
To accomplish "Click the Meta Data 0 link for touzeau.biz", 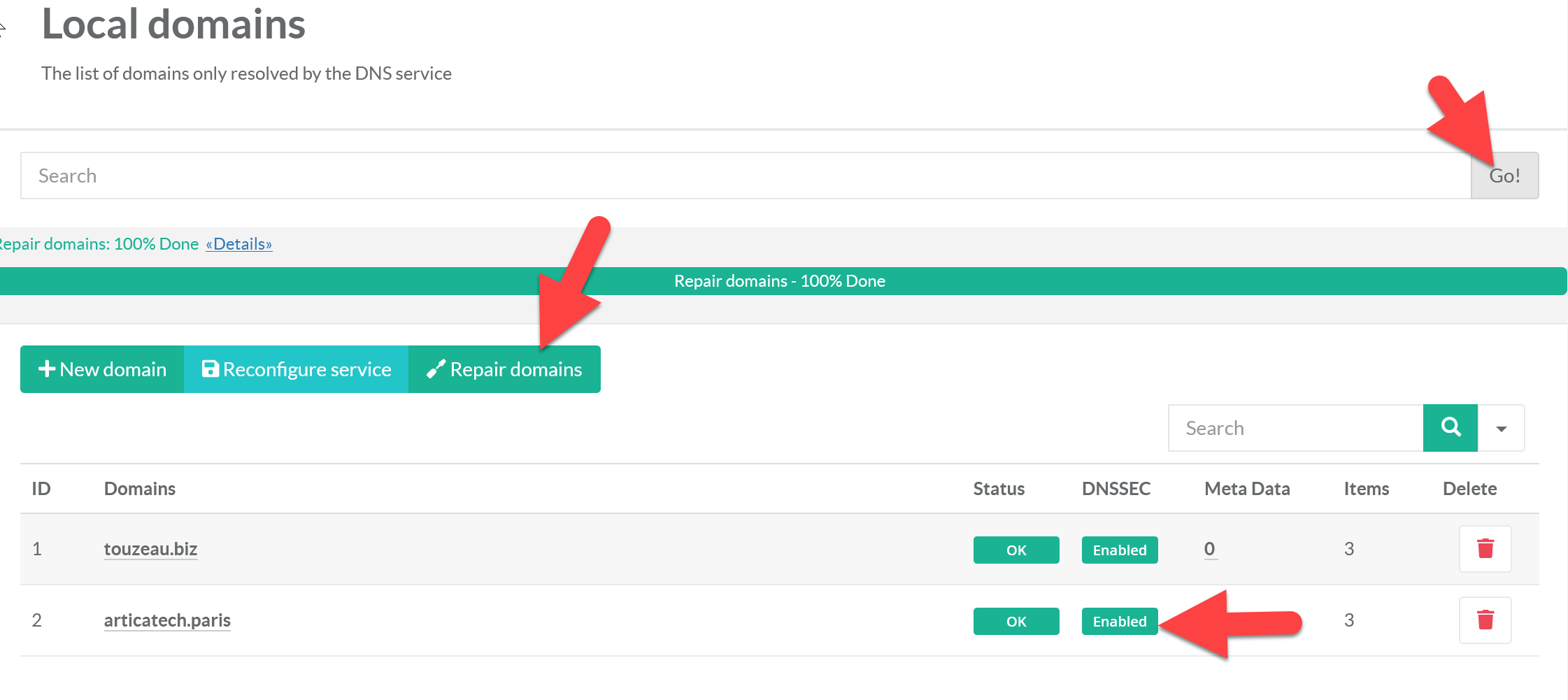I will pyautogui.click(x=1209, y=549).
